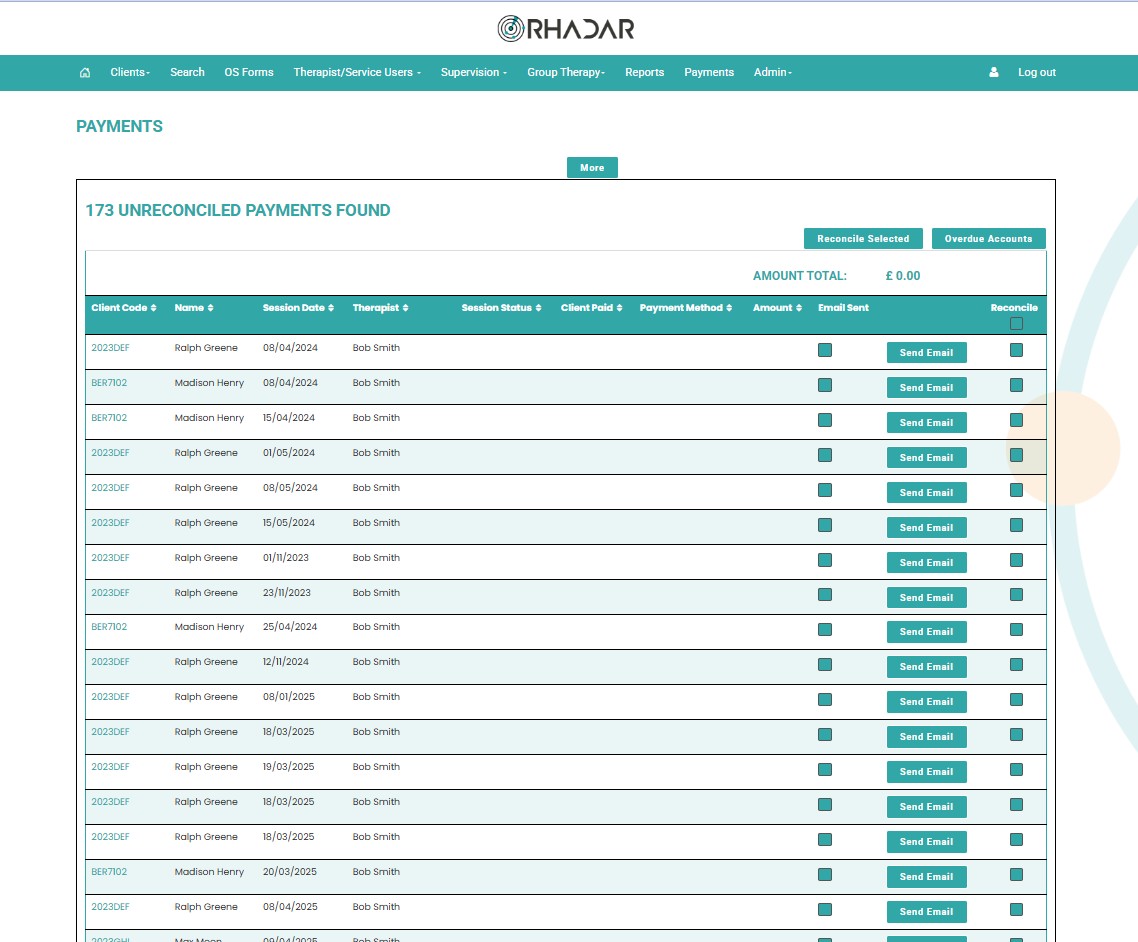This screenshot has height=942, width=1138.
Task: Send Email for Ralph Greene 01/11/2023
Action: point(927,562)
